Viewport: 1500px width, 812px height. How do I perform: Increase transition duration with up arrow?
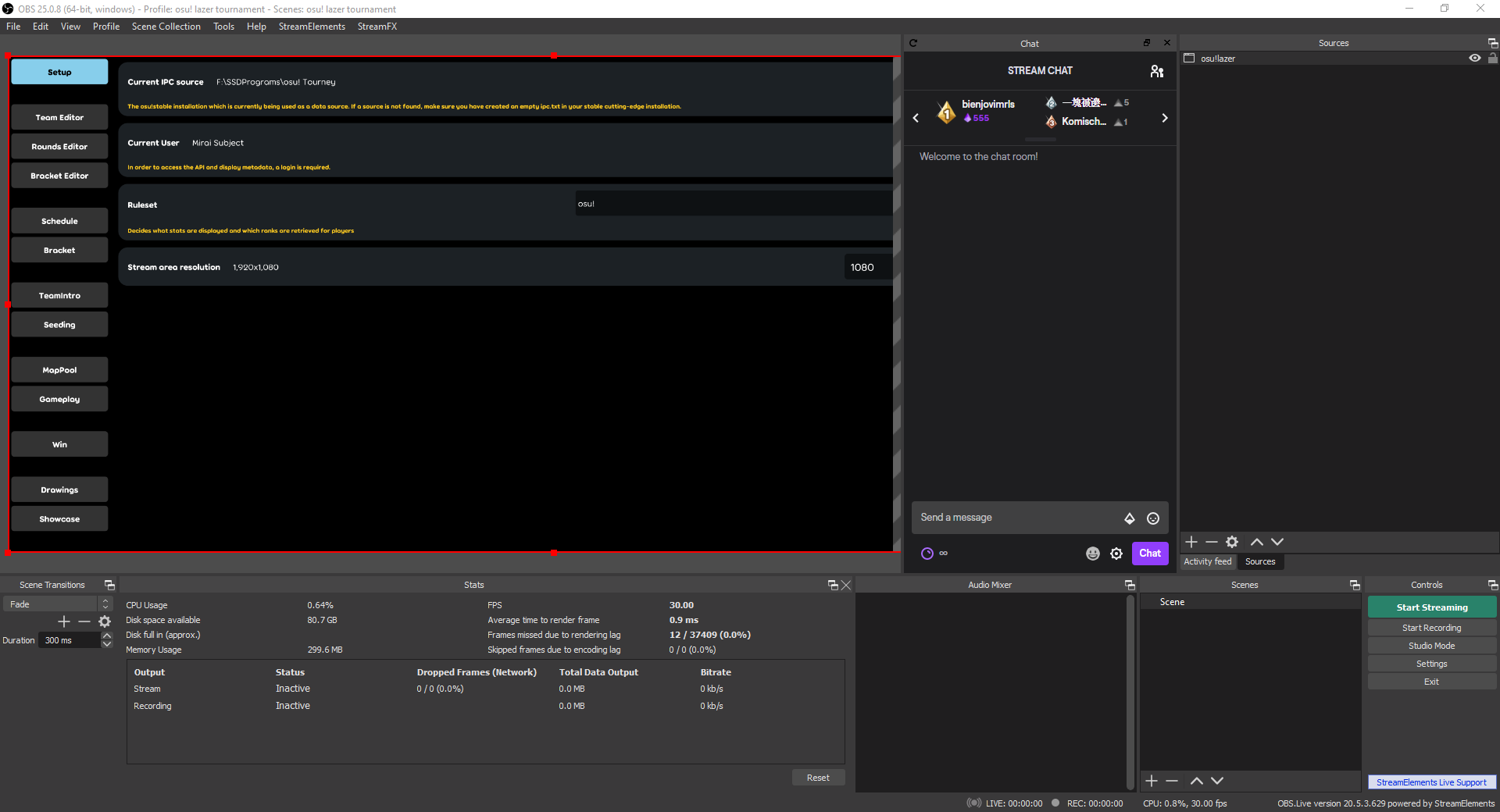click(107, 636)
